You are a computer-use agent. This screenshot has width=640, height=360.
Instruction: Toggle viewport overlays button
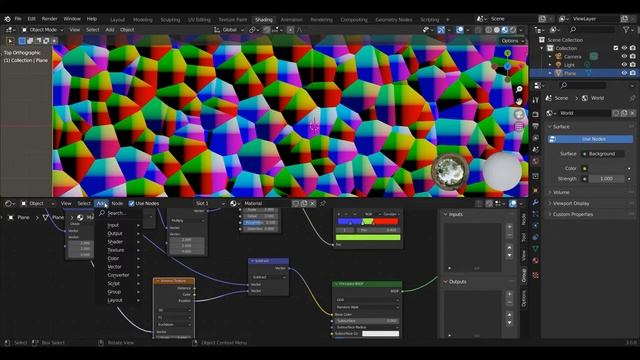[460, 30]
